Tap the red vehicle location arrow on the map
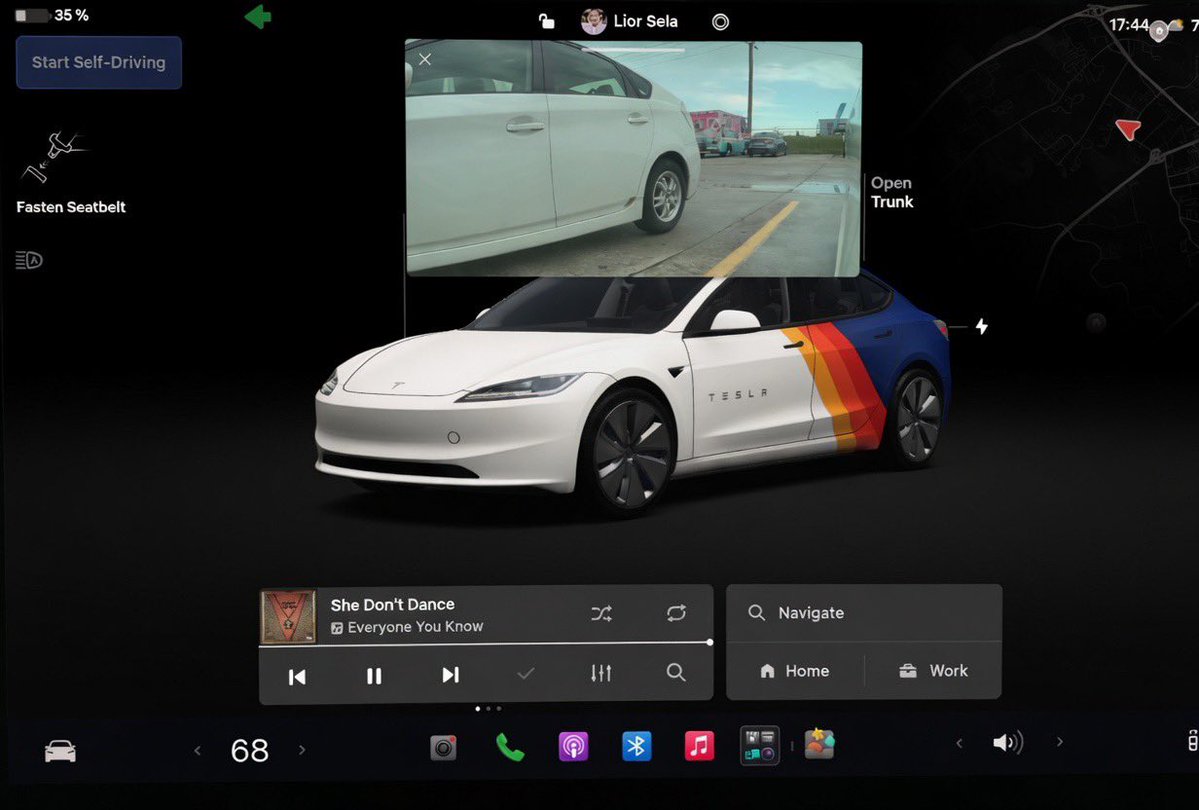Viewport: 1199px width, 810px height. [x=1128, y=128]
